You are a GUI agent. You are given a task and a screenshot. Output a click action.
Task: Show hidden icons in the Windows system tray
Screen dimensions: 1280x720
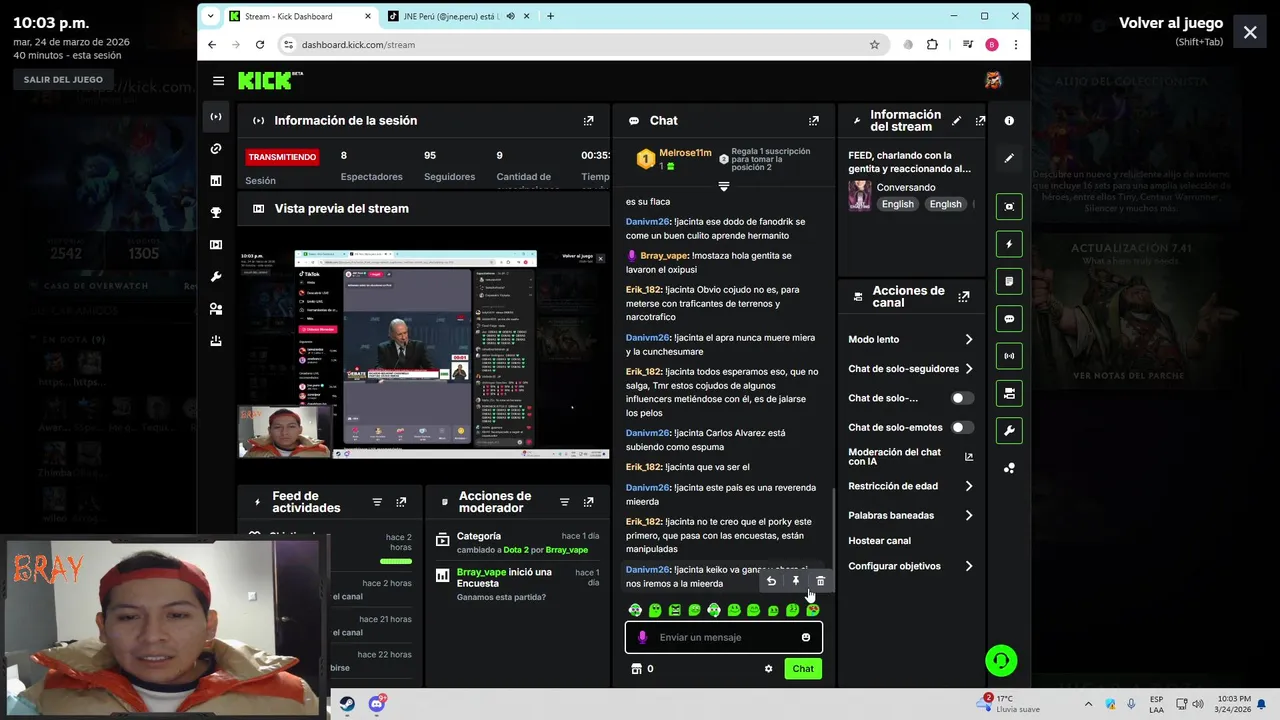[x=1088, y=704]
